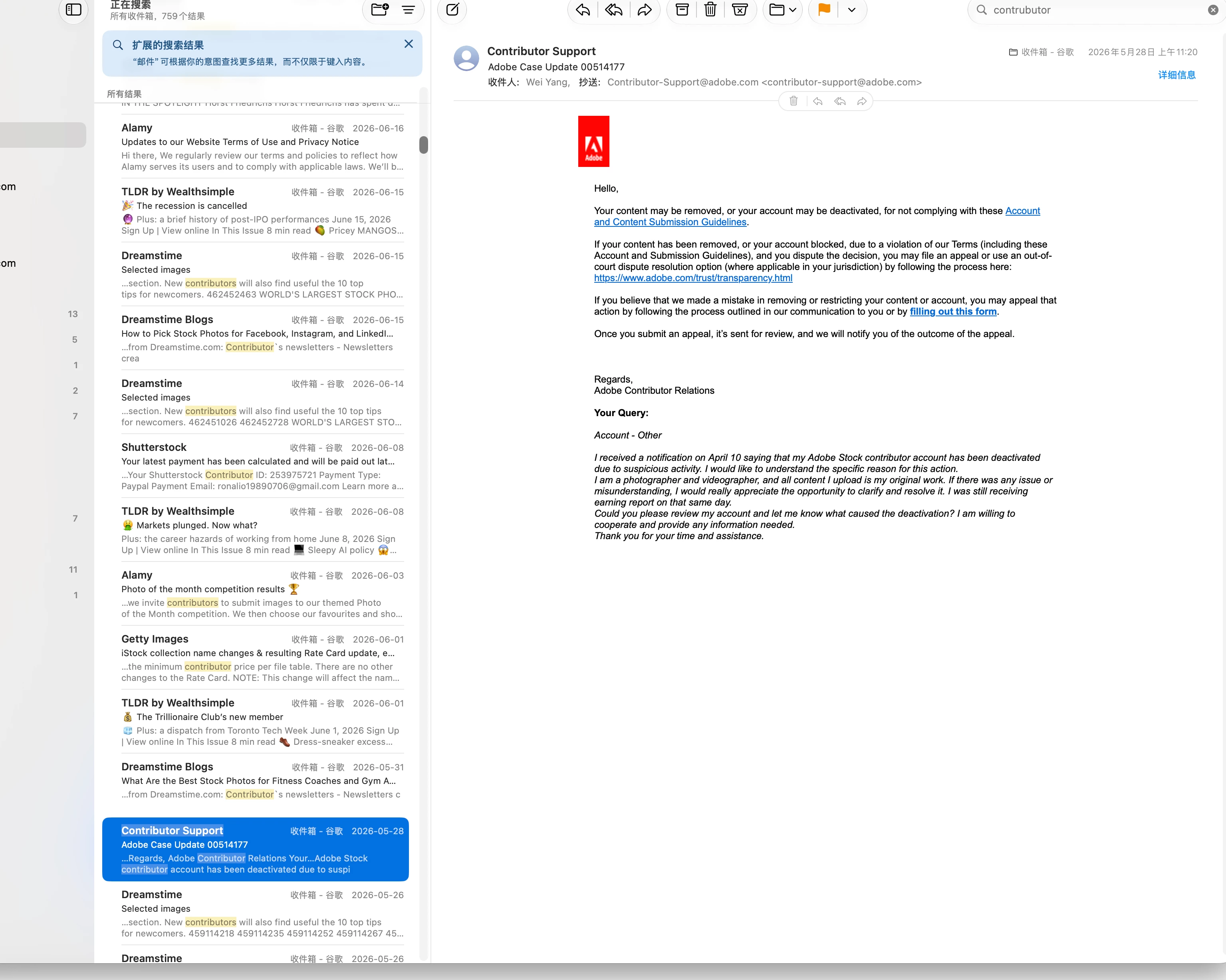Click the magnifier icon in the search field

point(982,10)
